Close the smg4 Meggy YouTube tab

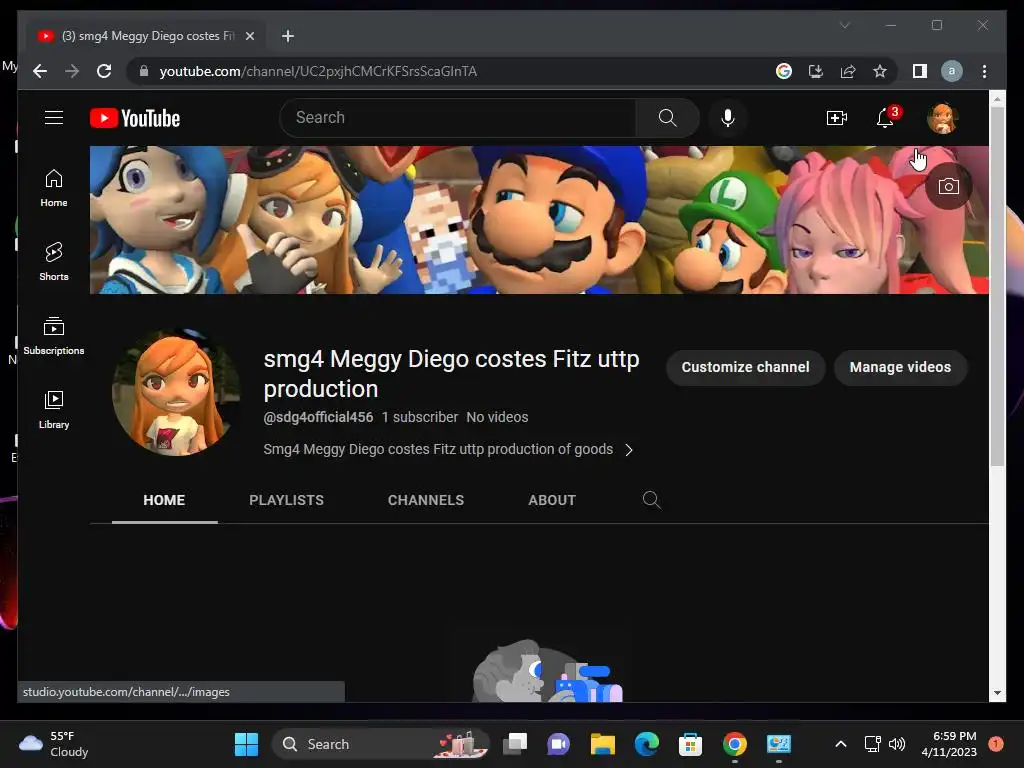[x=249, y=36]
